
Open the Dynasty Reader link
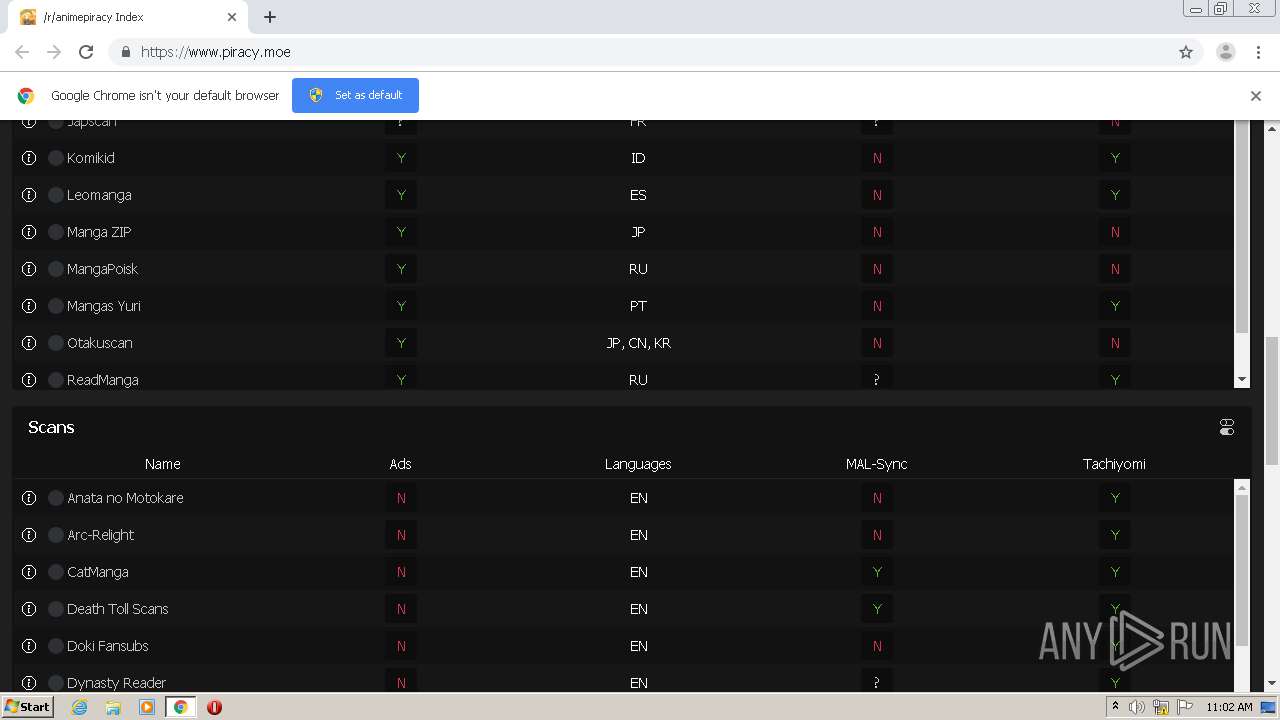117,683
